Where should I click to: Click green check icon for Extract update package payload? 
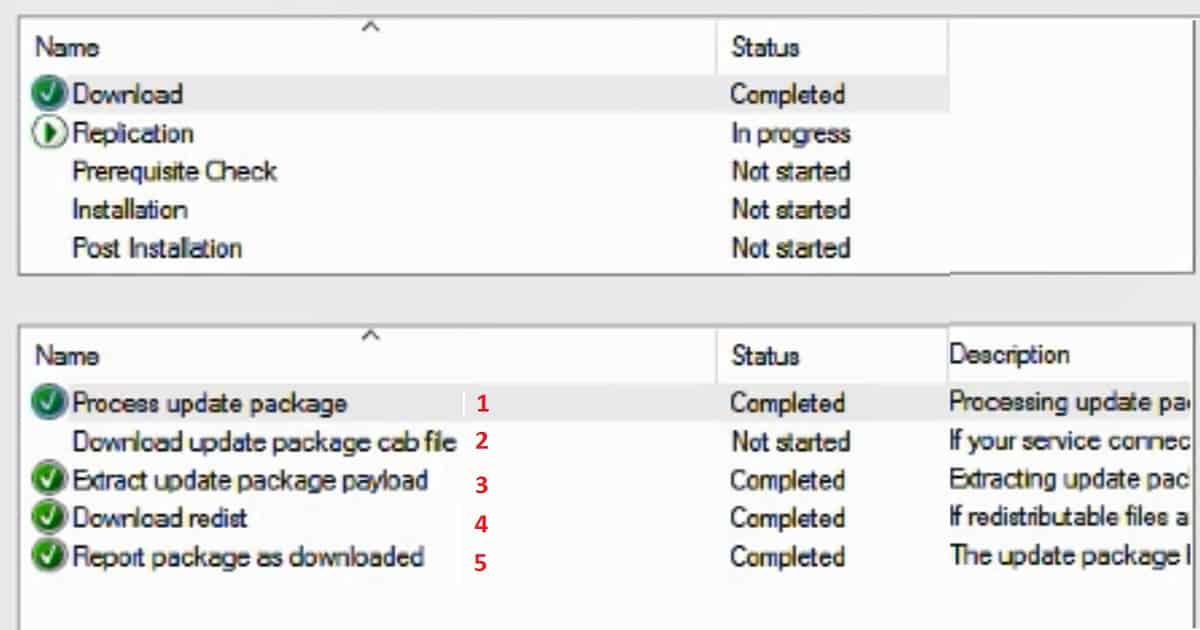coord(49,480)
